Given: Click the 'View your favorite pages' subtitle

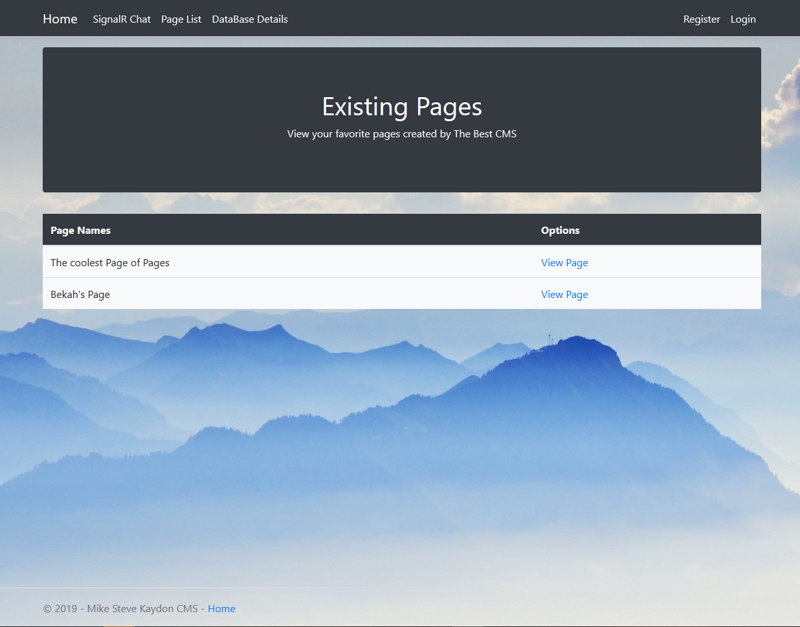Looking at the screenshot, I should tap(402, 134).
